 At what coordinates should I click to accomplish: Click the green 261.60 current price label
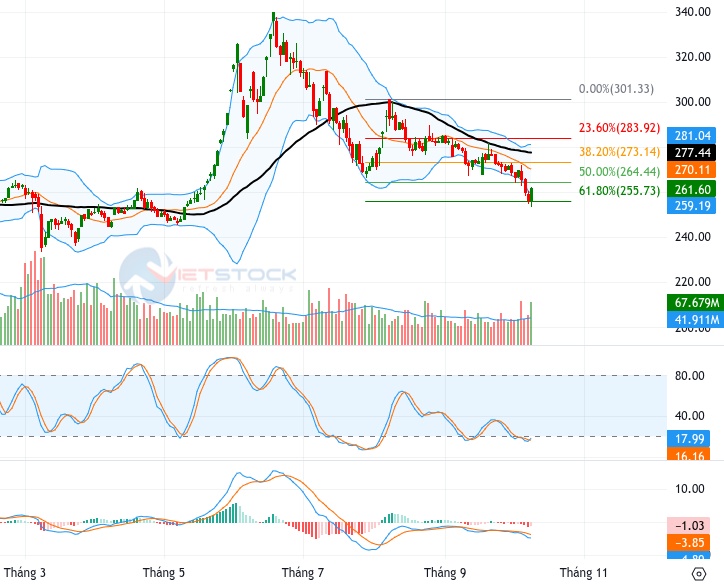(692, 189)
